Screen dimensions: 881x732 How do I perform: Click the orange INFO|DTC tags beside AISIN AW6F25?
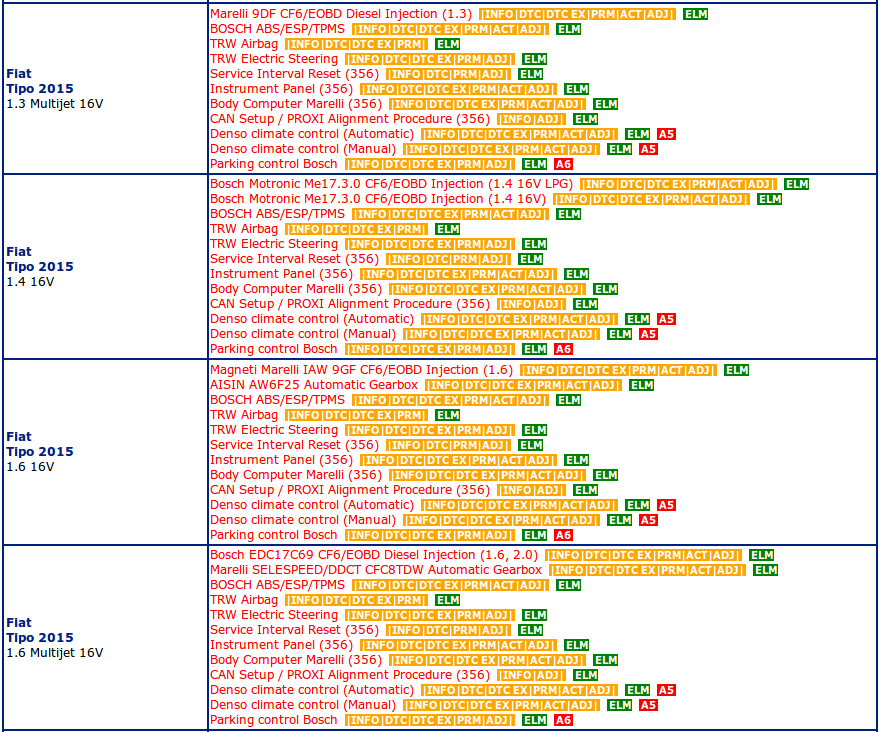pos(523,385)
